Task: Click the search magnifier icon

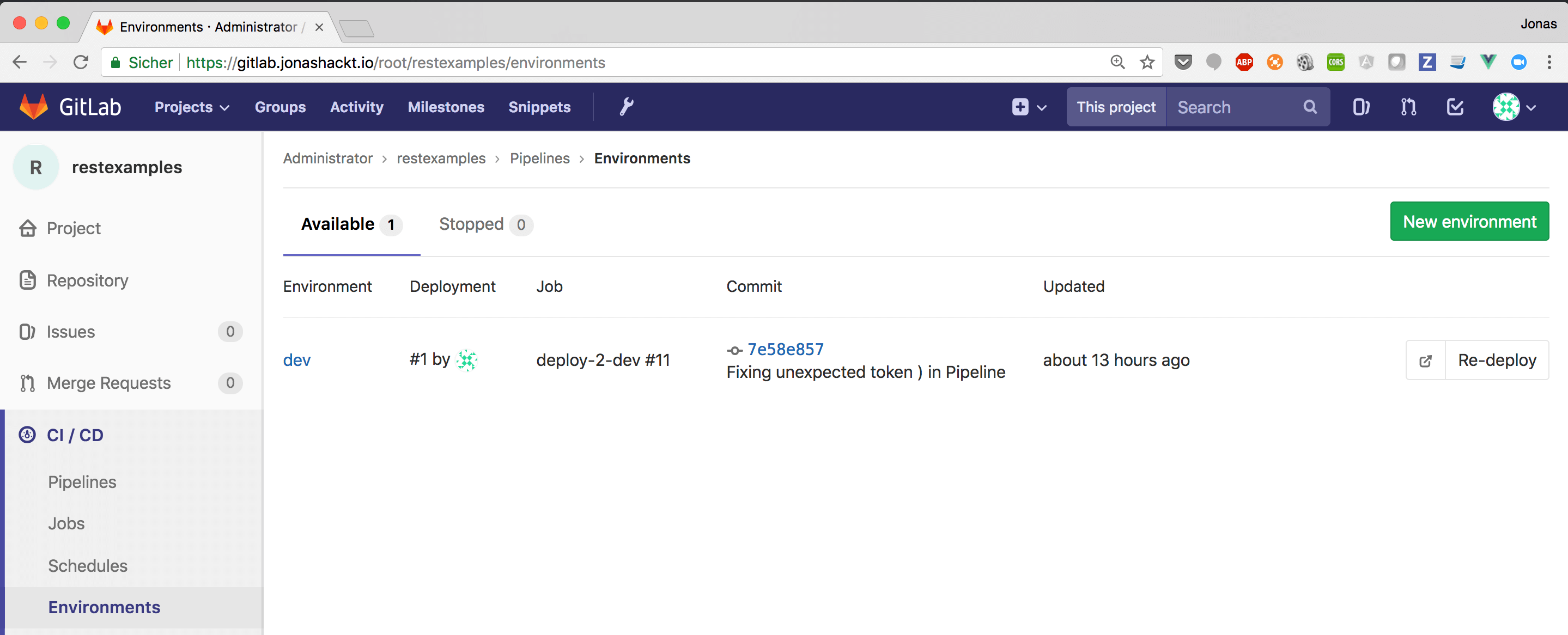Action: 1309,107
